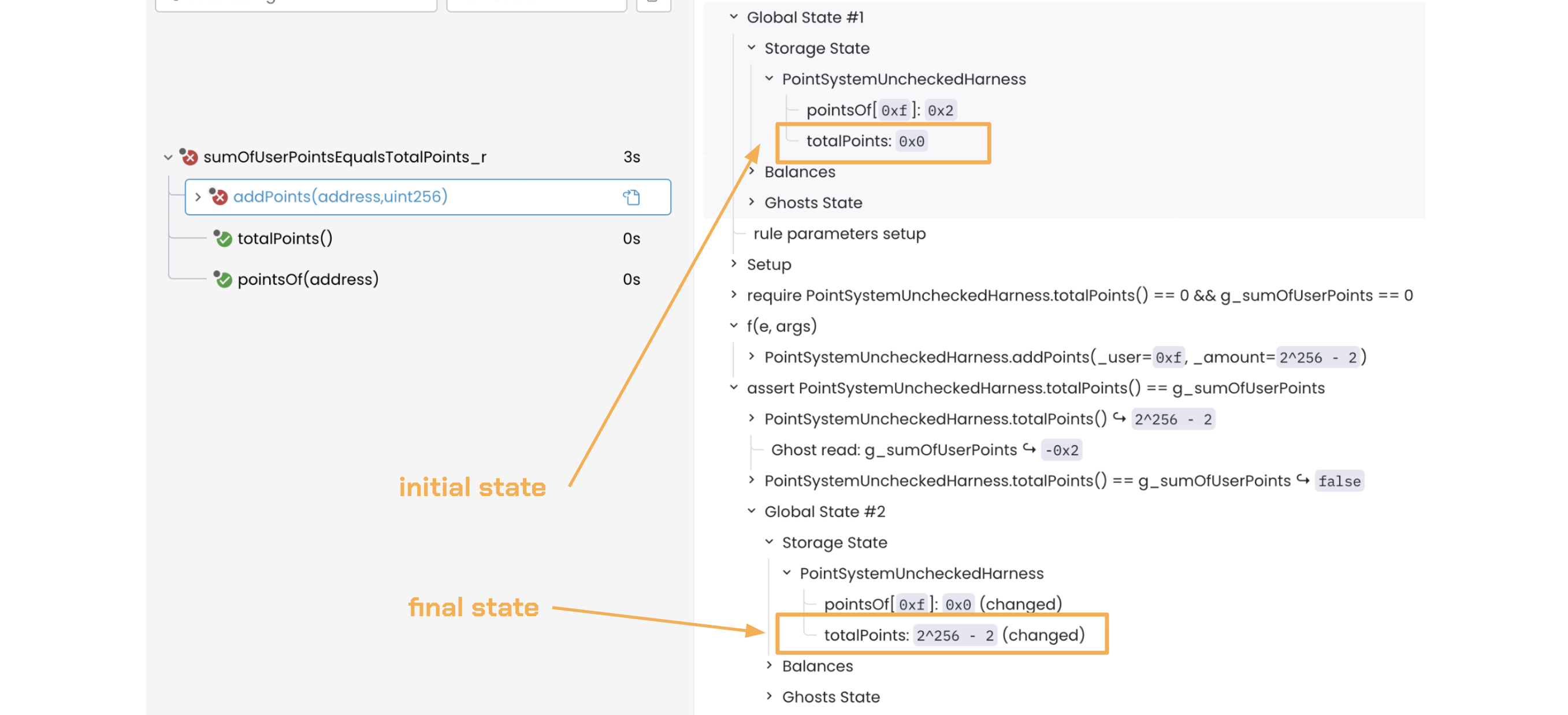Click the return arrow icon after Ghost read g_sumOfUserPoints
The width and height of the screenshot is (1568, 715).
pos(1029,449)
